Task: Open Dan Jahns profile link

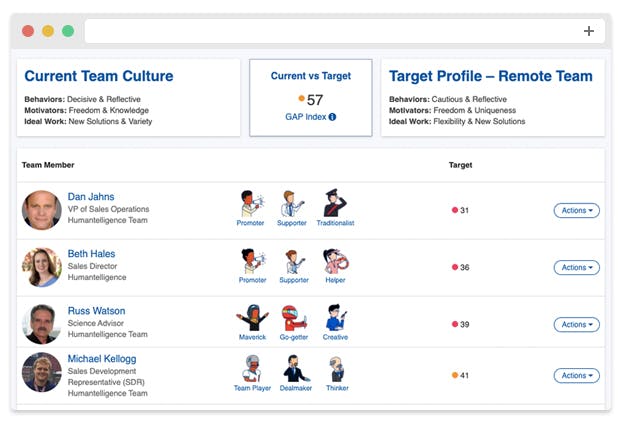Action: tap(91, 197)
